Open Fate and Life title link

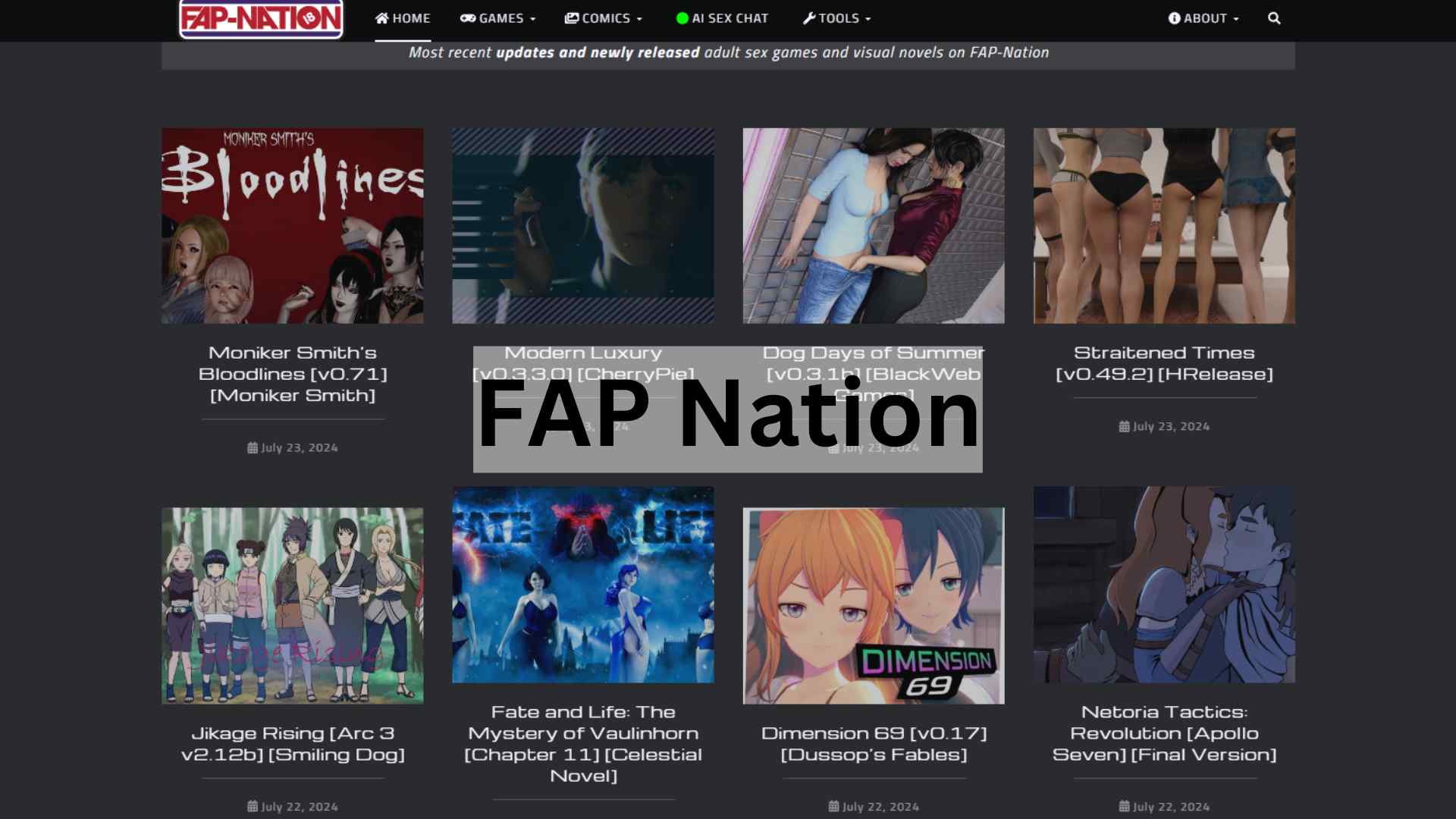point(583,744)
